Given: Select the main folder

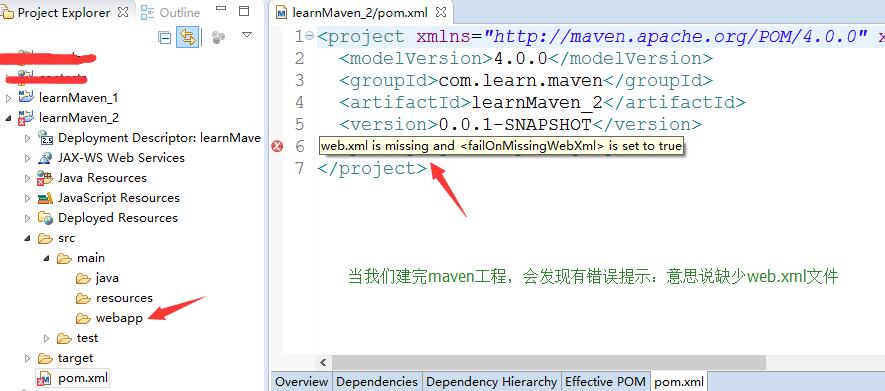Looking at the screenshot, I should pos(91,258).
